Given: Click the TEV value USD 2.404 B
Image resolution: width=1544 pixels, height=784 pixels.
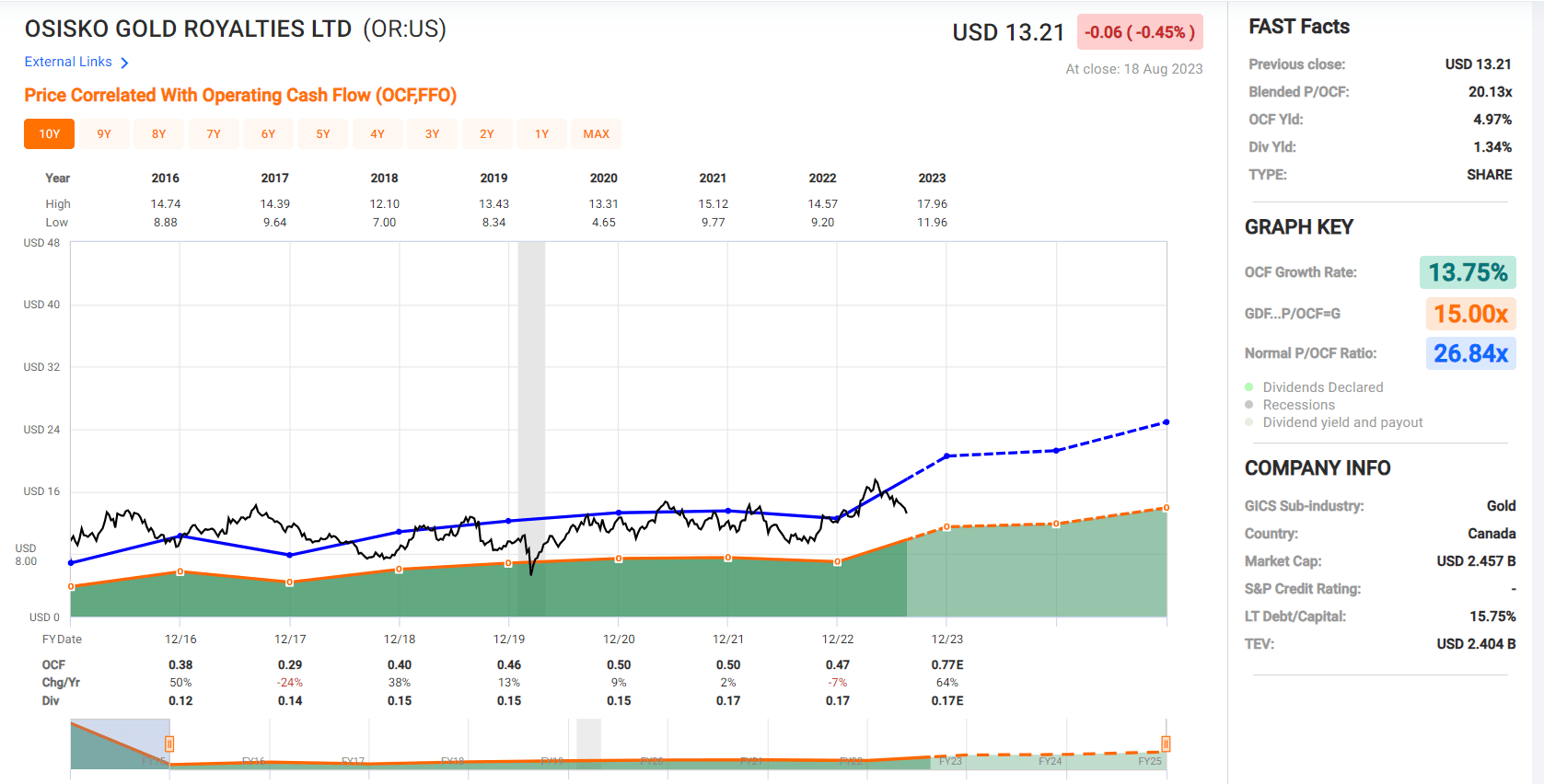Looking at the screenshot, I should point(1476,644).
